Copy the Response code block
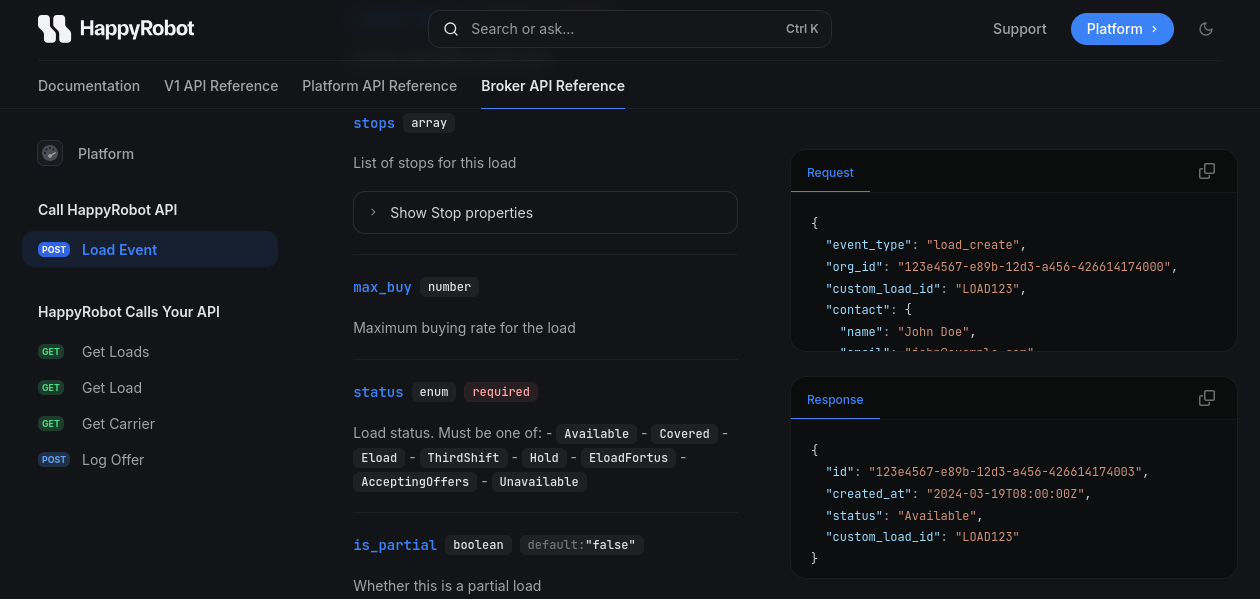 click(1207, 398)
